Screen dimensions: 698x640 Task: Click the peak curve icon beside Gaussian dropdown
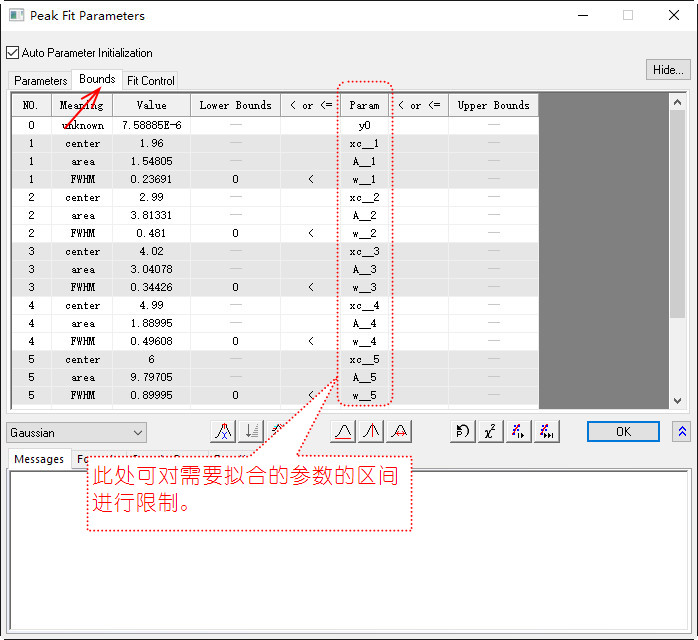point(222,432)
